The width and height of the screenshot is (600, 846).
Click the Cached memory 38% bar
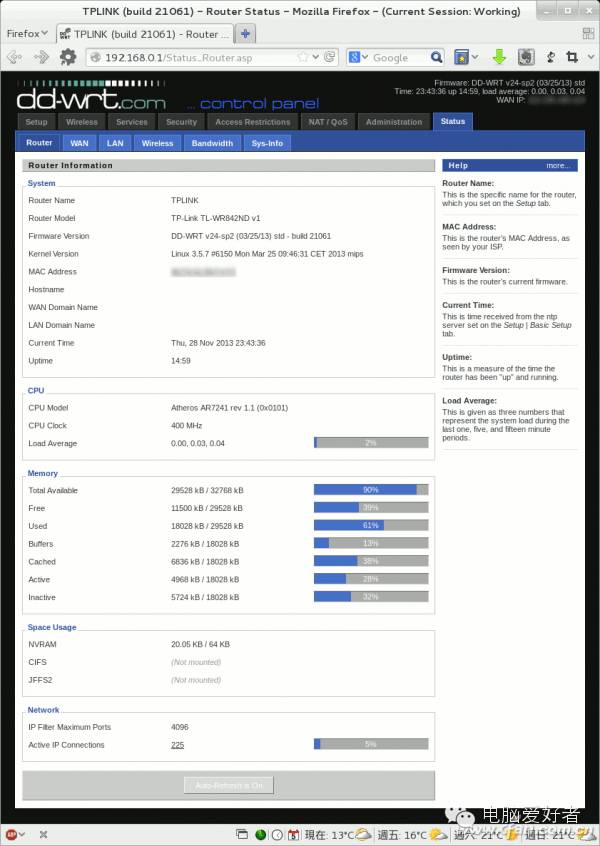point(371,561)
